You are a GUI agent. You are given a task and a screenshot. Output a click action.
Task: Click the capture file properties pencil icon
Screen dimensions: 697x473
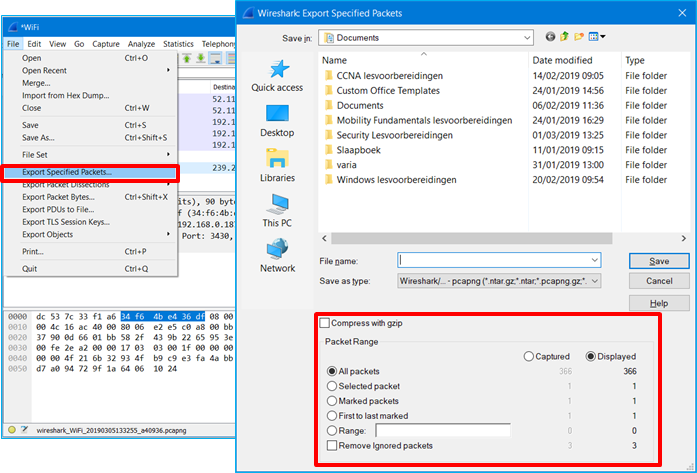coord(24,430)
